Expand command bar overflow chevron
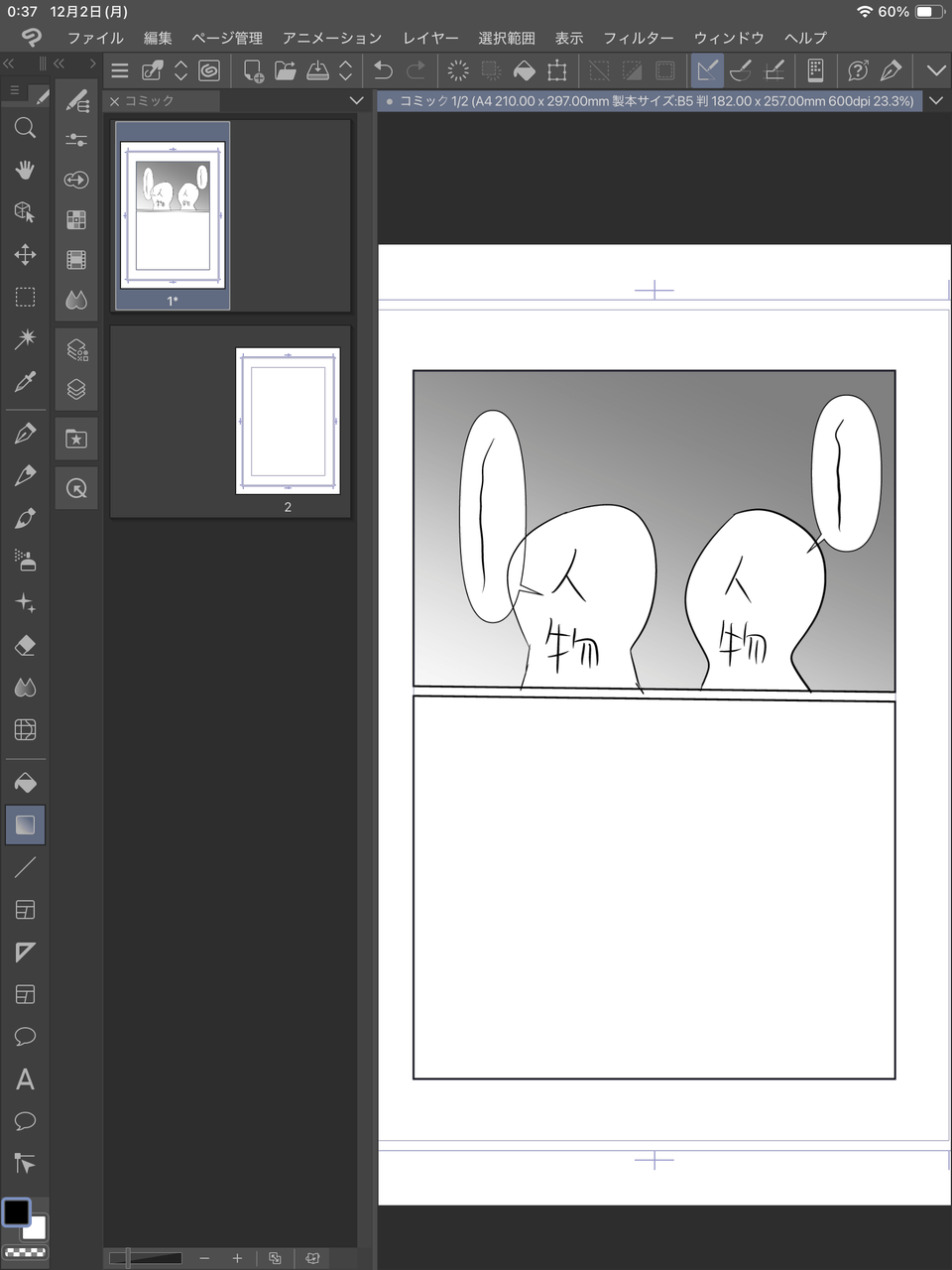This screenshot has width=952, height=1270. pyautogui.click(x=936, y=70)
